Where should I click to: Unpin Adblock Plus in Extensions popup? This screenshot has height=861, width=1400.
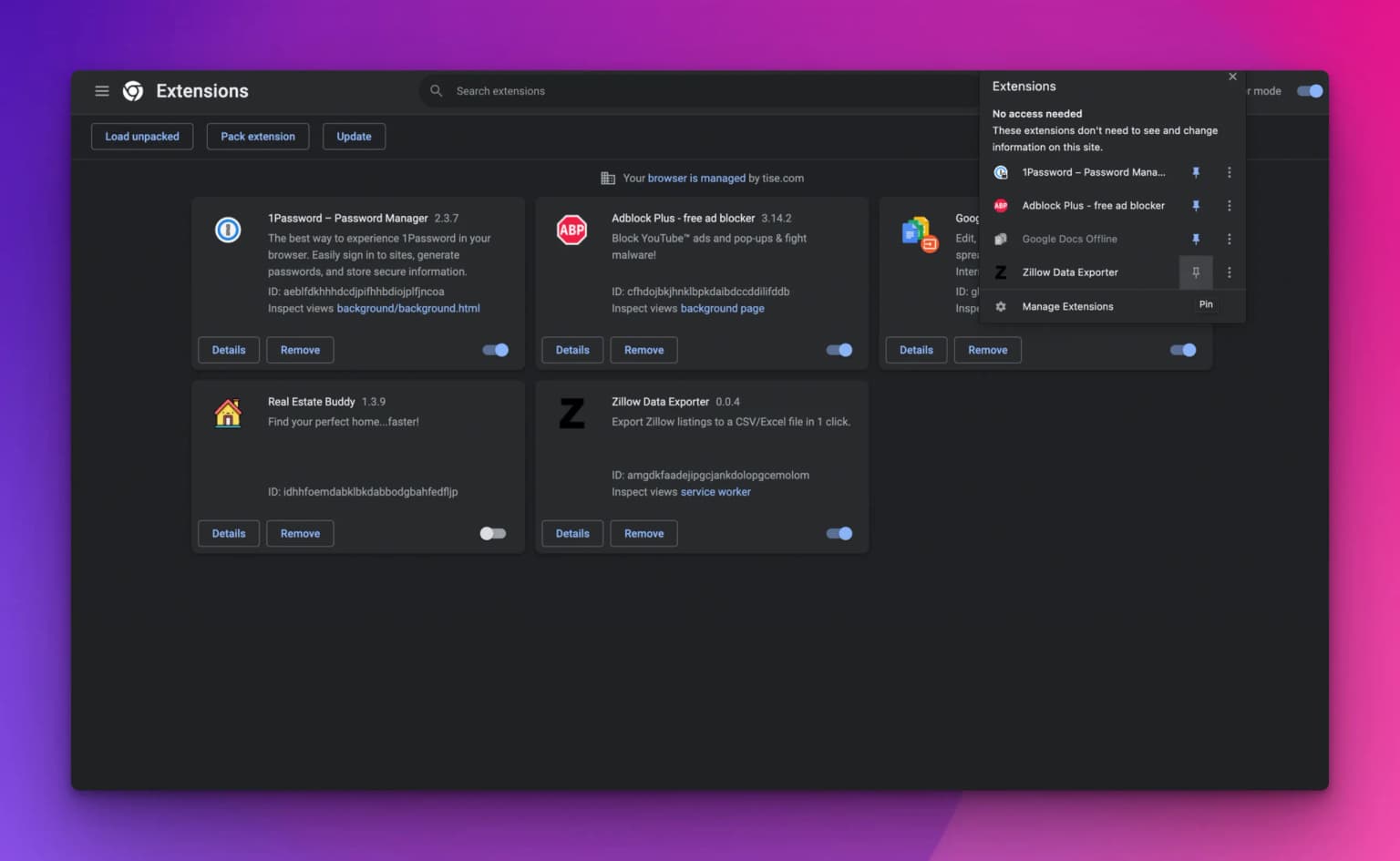point(1196,206)
